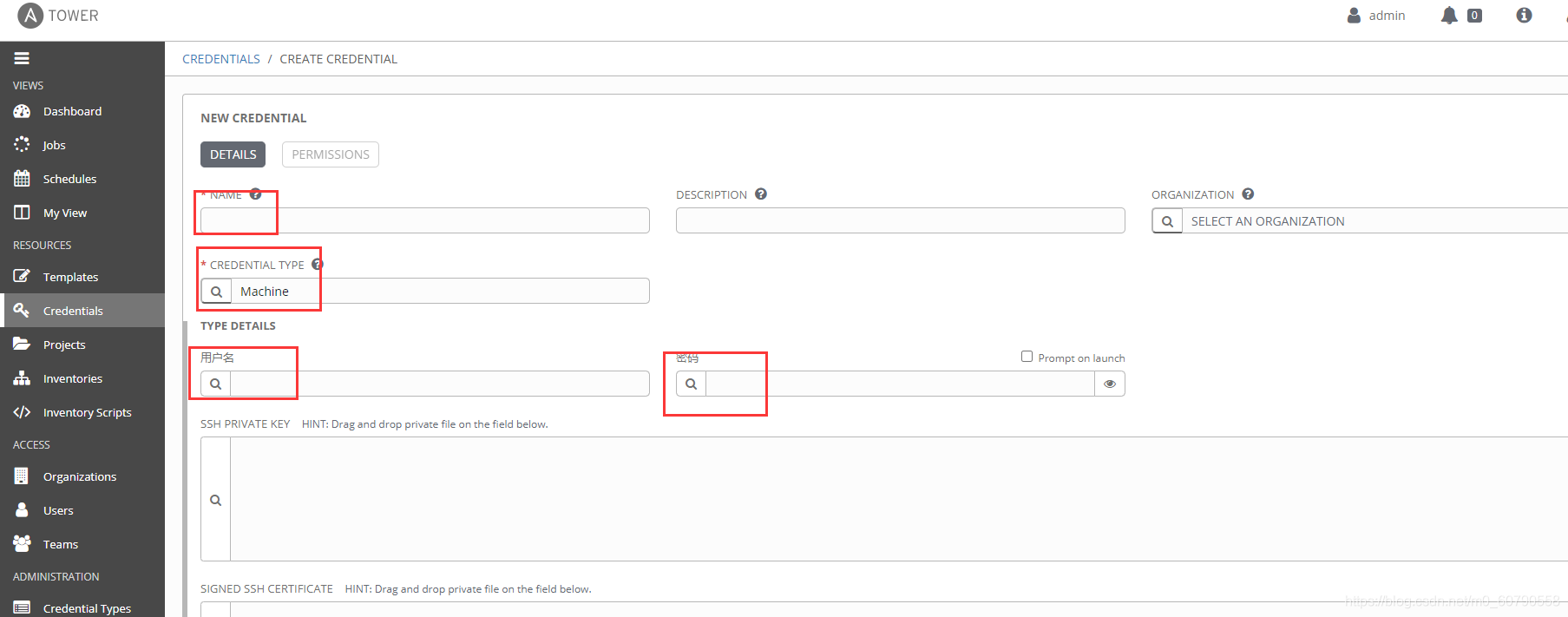This screenshot has width=1568, height=617.
Task: Click the Dashboard palette icon
Action: point(22,111)
